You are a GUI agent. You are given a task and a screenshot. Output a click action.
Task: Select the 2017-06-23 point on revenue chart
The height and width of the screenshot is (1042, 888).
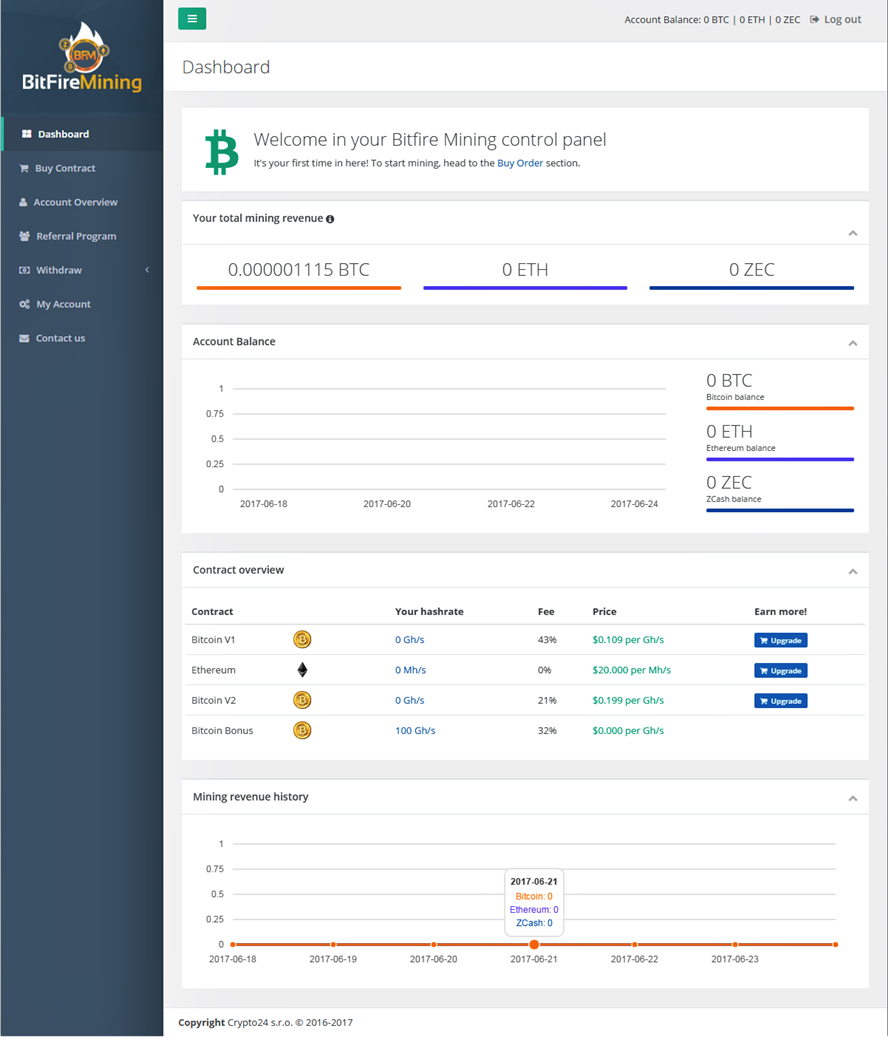735,944
